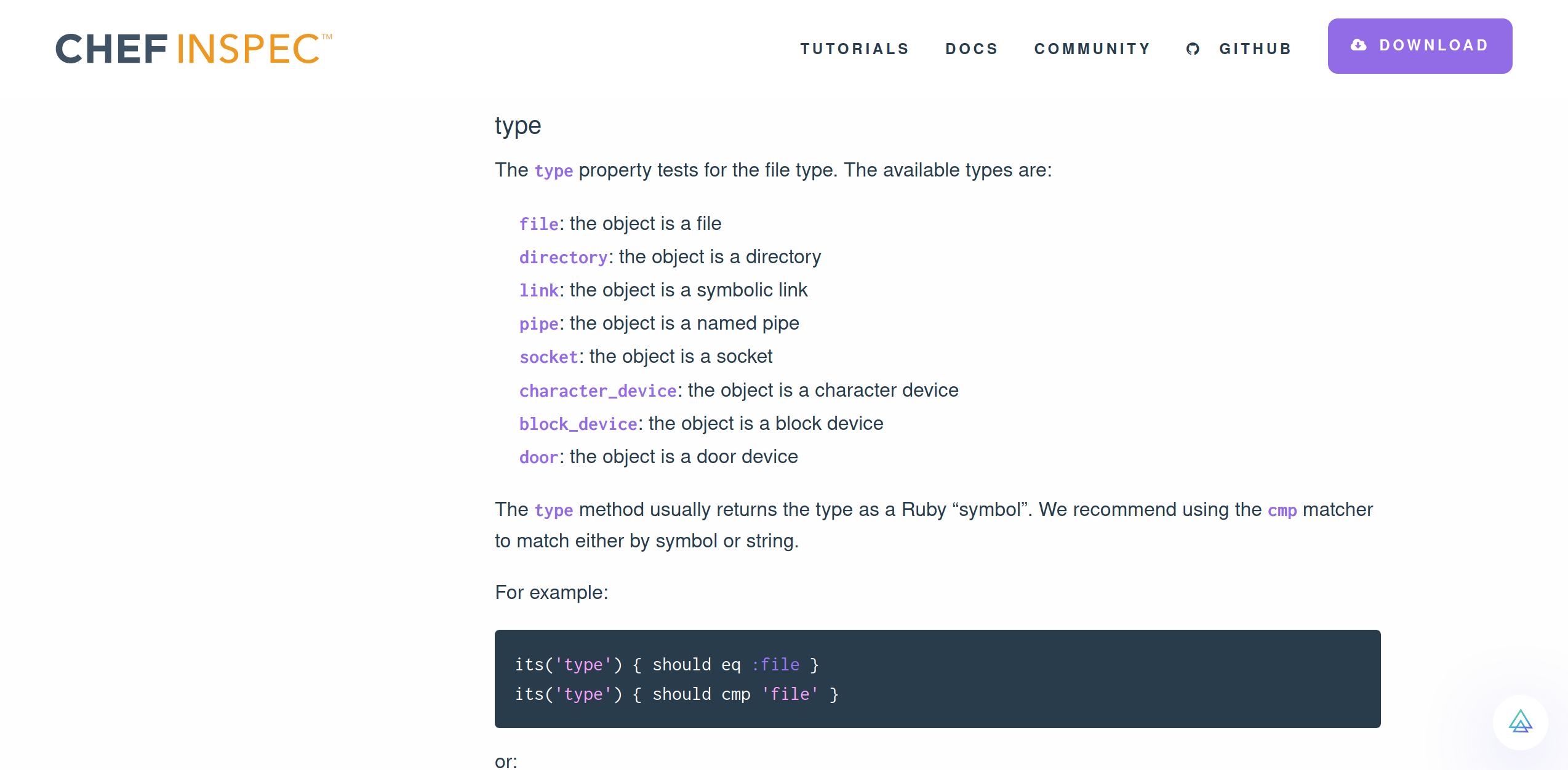The height and width of the screenshot is (770, 1568).
Task: Click the Download button
Action: click(x=1419, y=45)
